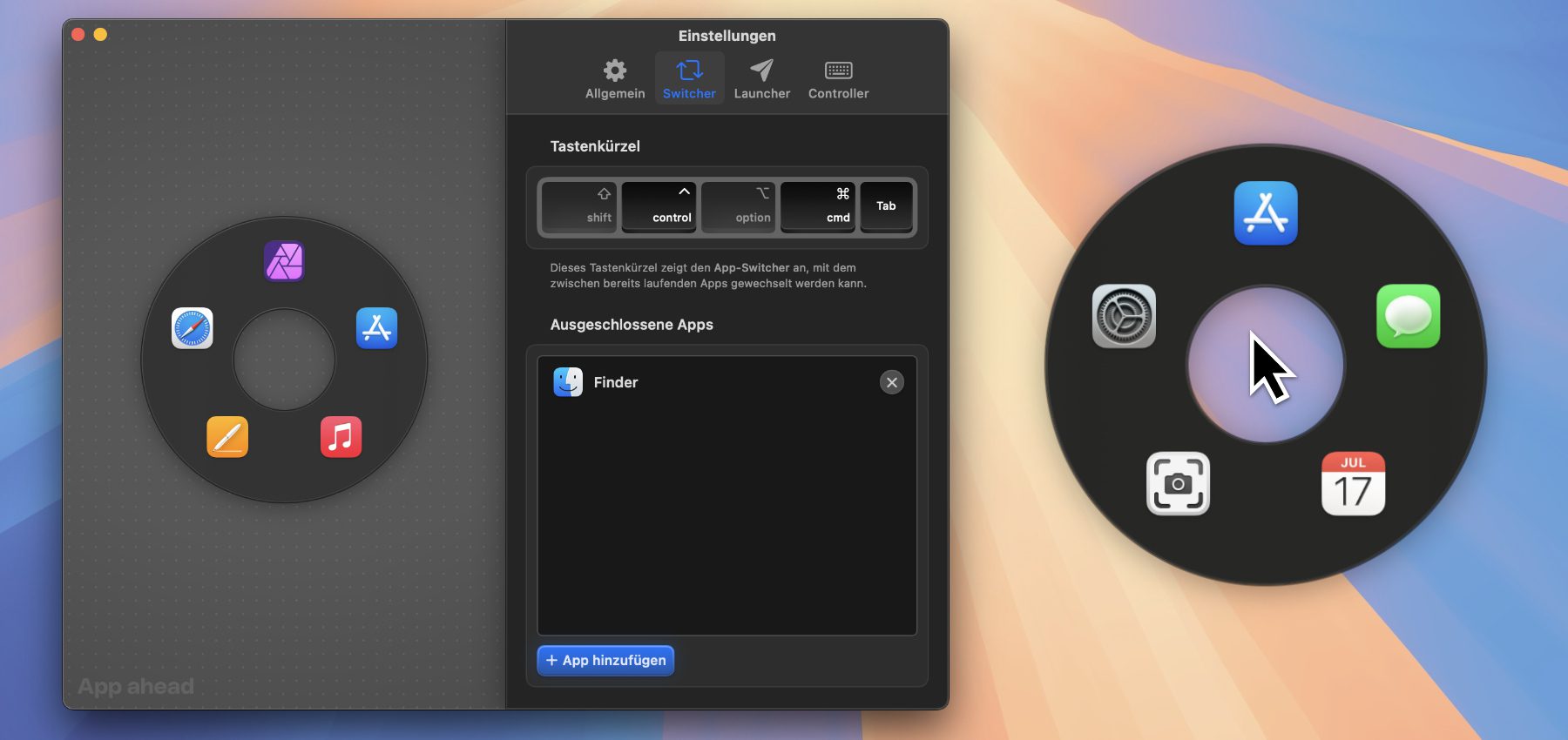This screenshot has height=740, width=1568.
Task: Toggle the option modifier key
Action: click(739, 207)
